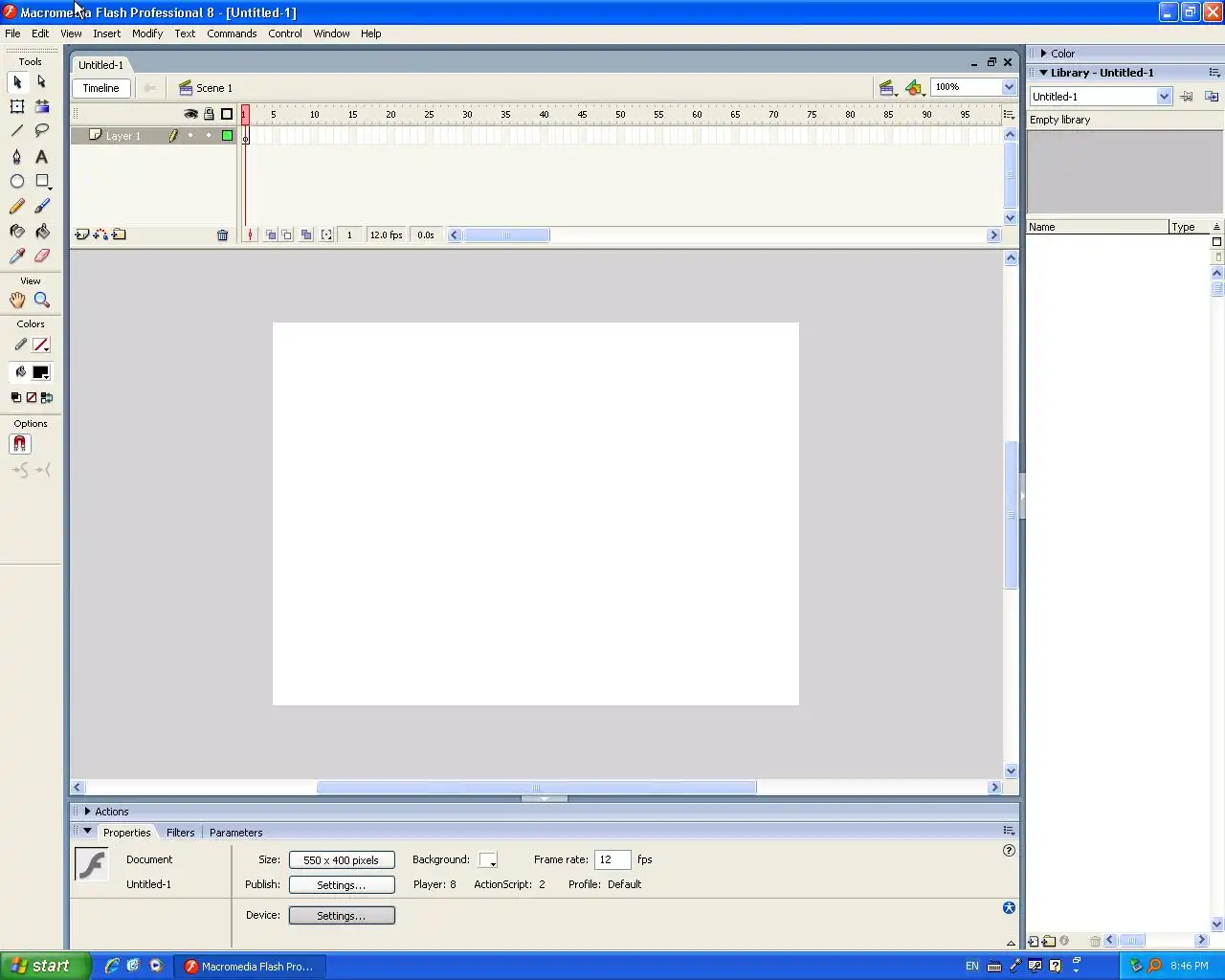Select the Eraser tool

coord(42,256)
